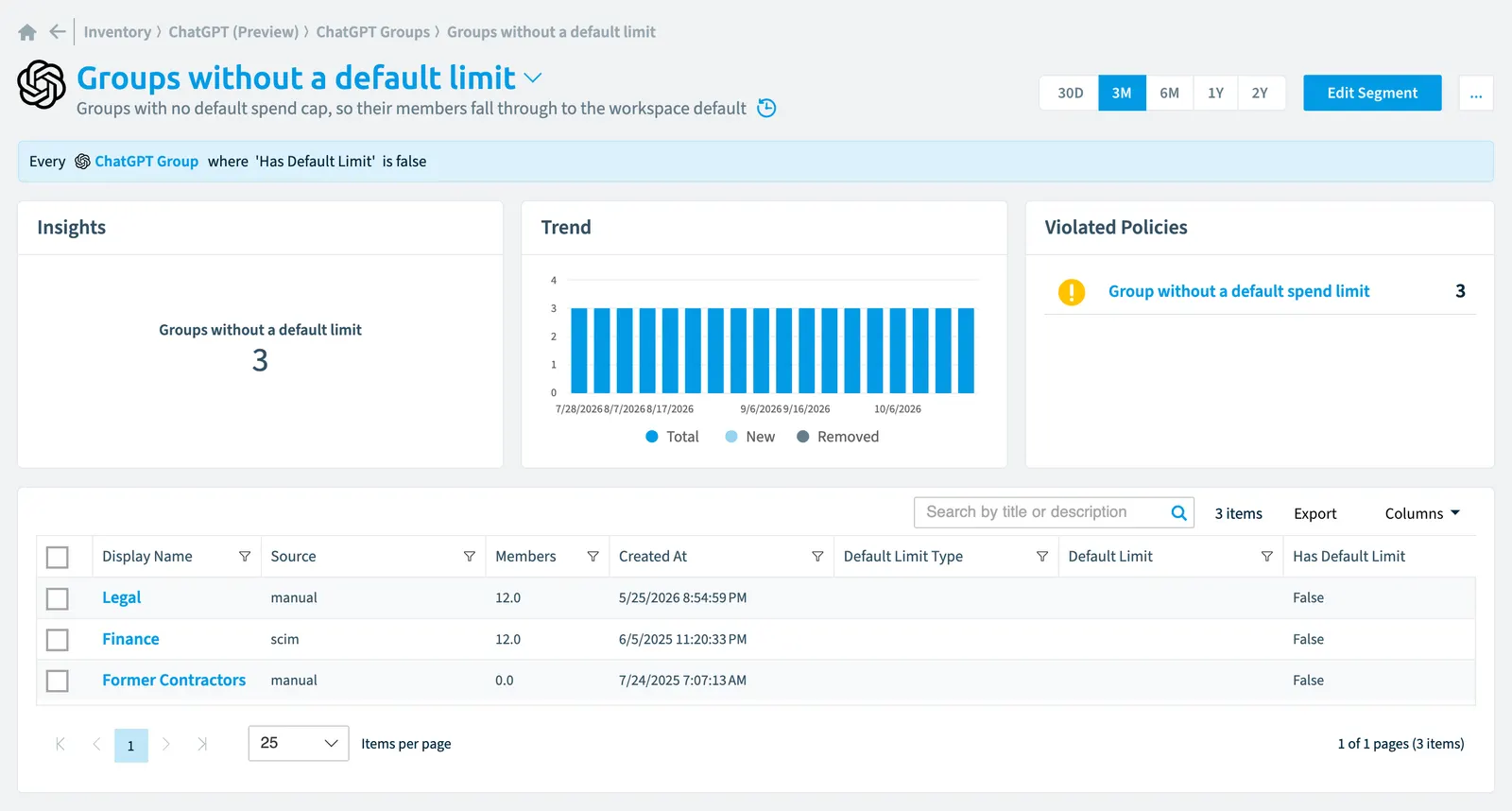
Task: Click the Edit Segment button
Action: [1372, 94]
